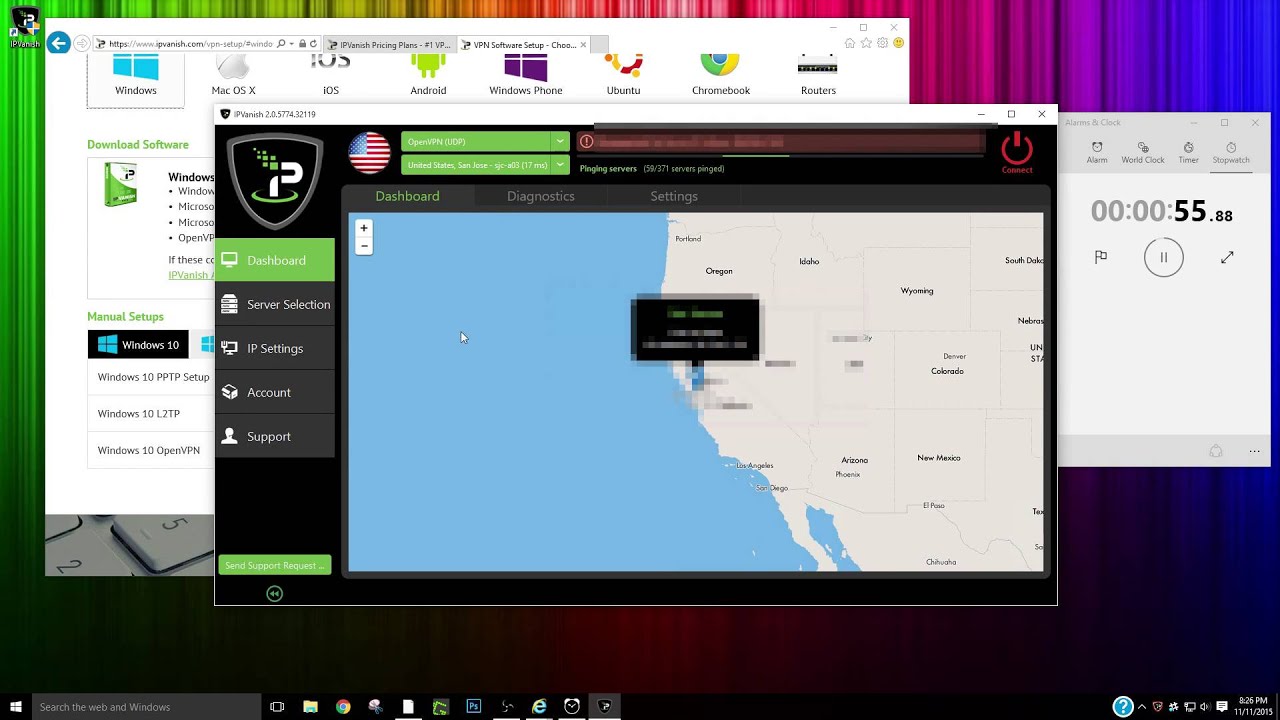Select Stopwatch in Alarms & Clock

point(1231,152)
